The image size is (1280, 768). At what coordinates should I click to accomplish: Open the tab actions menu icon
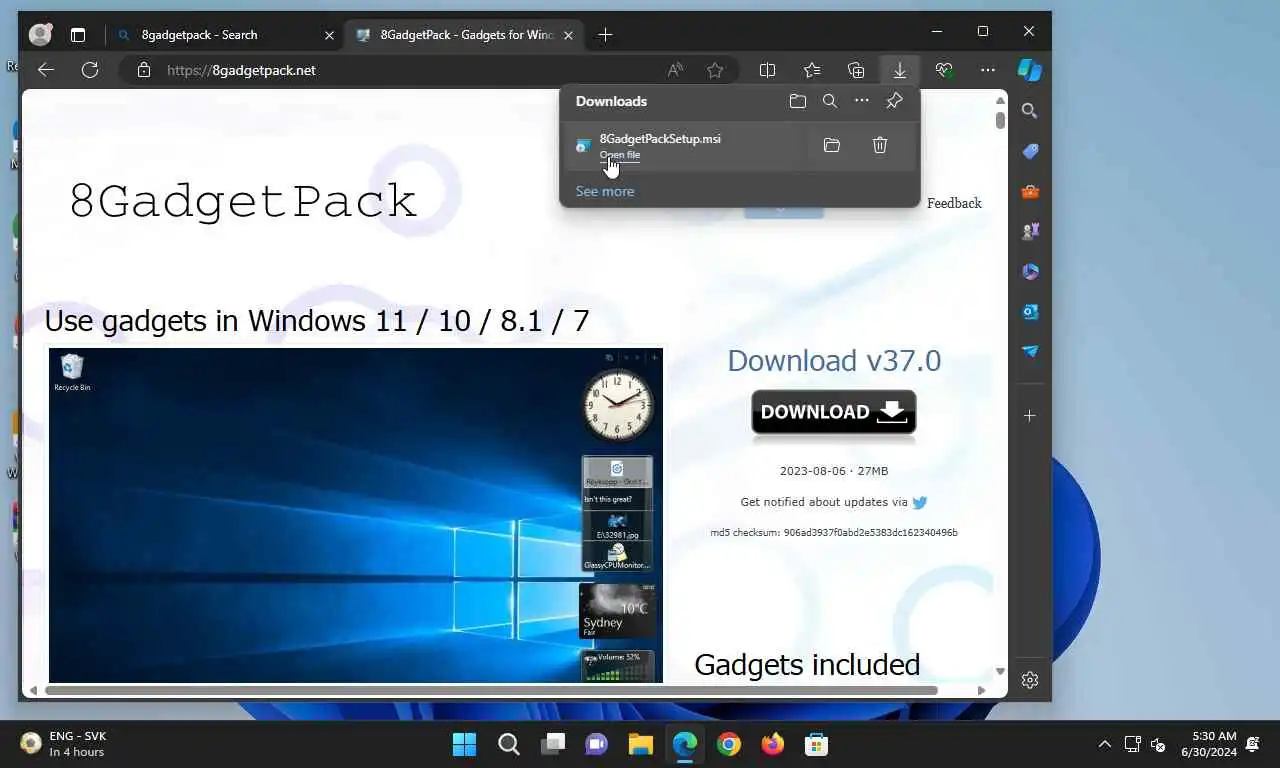(x=78, y=35)
